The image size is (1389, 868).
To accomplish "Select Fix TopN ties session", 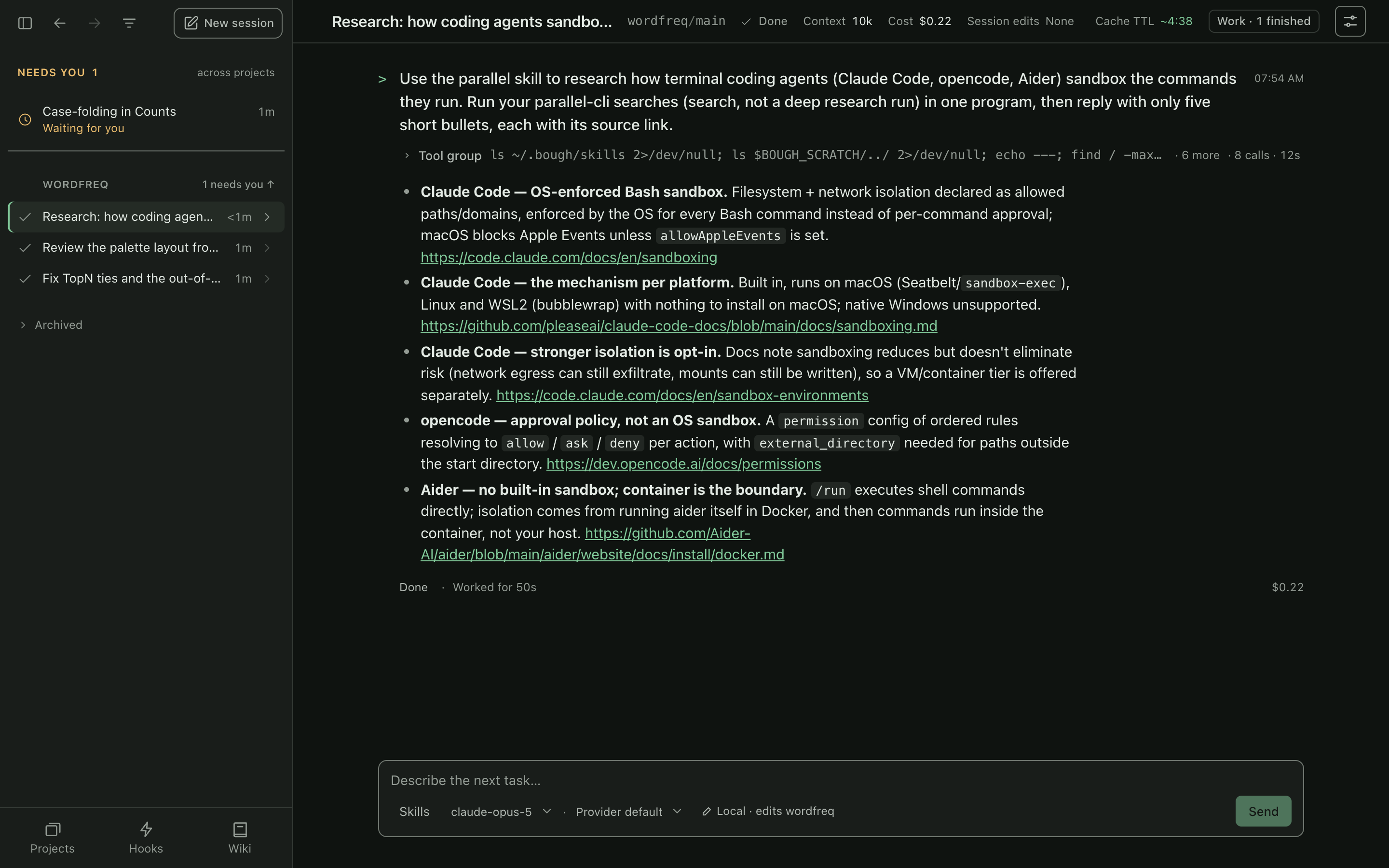I will [x=146, y=278].
